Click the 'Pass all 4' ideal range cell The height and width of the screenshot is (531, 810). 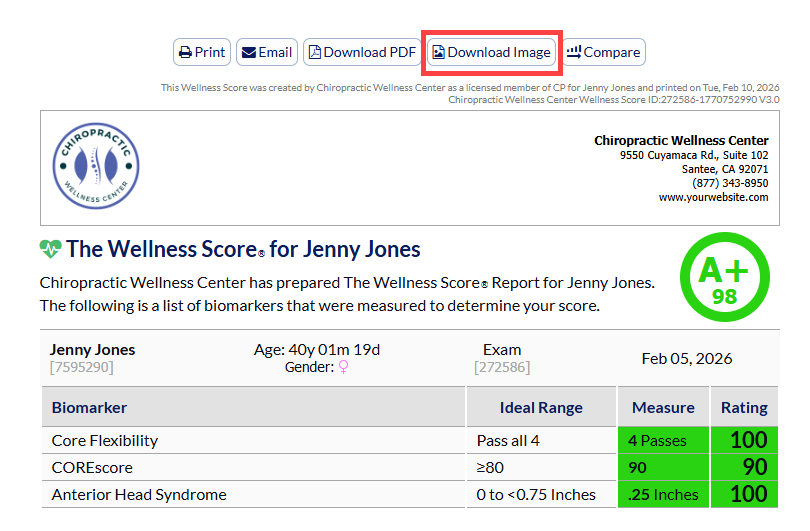click(x=541, y=441)
